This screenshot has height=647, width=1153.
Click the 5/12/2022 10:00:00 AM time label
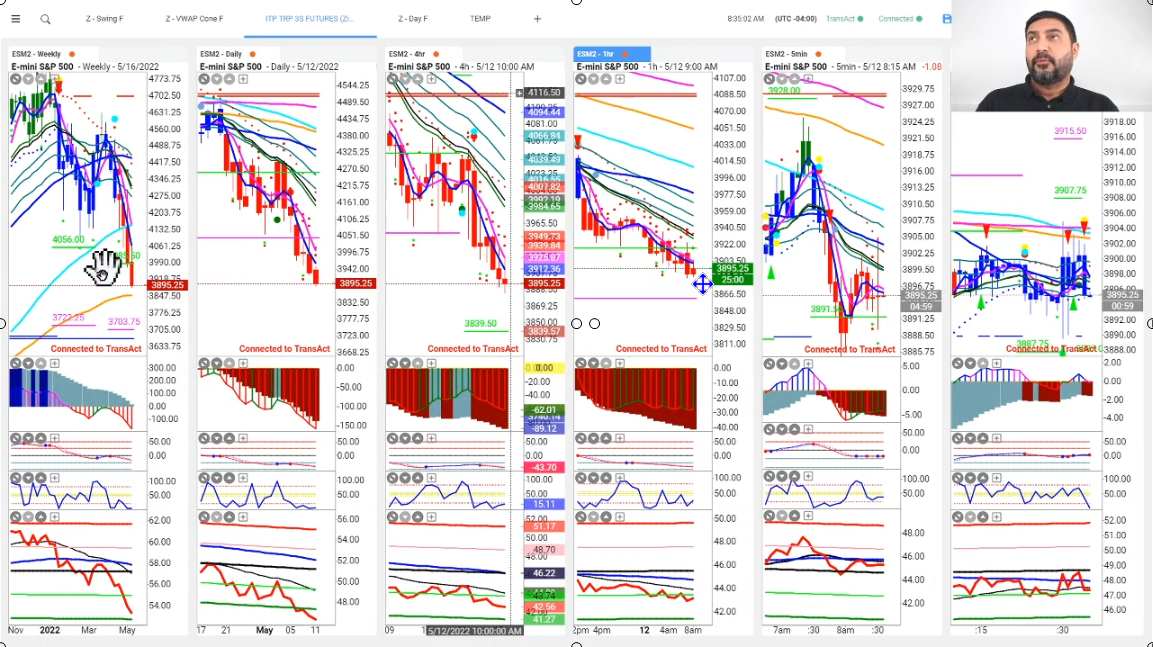point(474,631)
